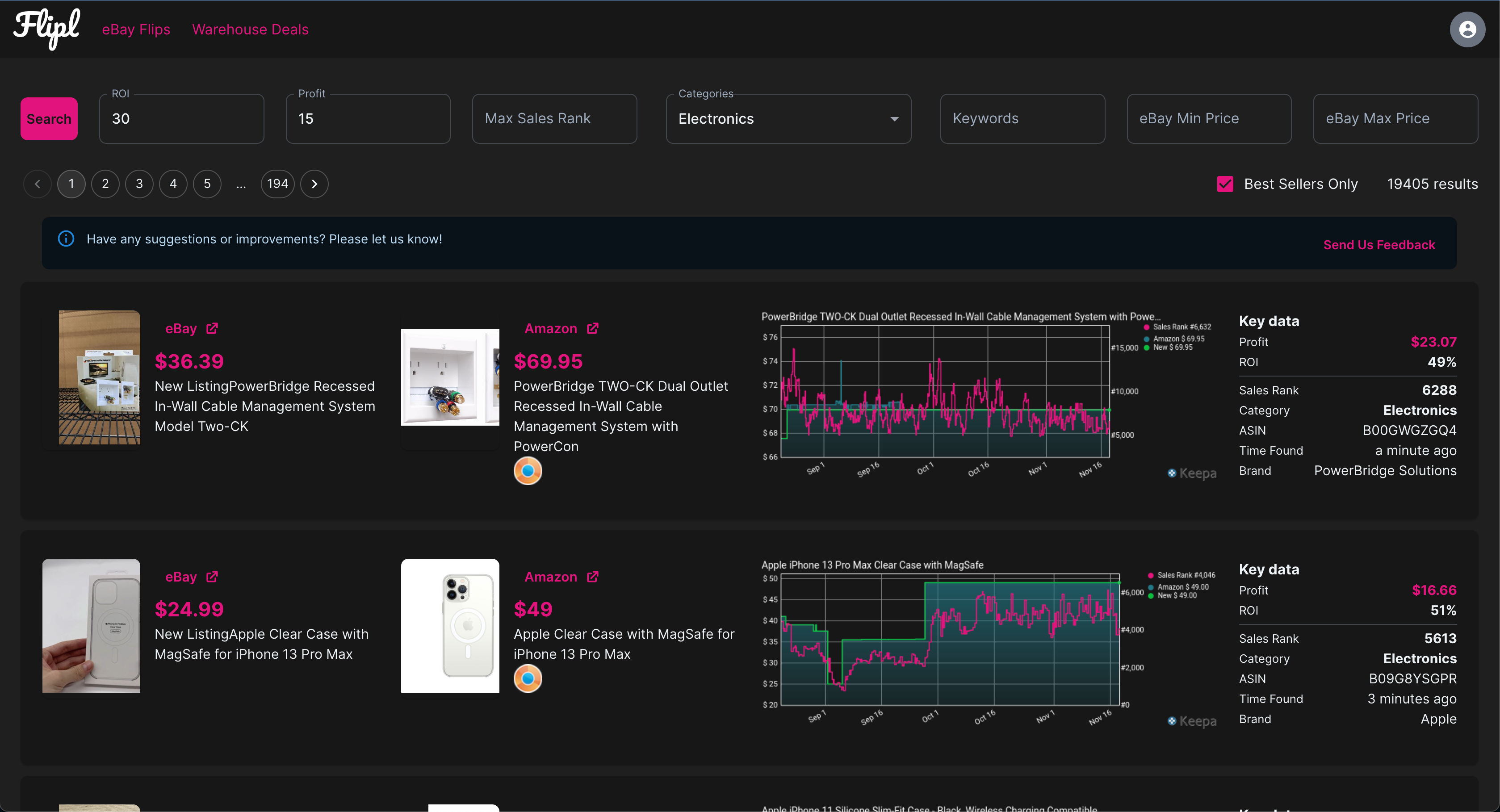This screenshot has height=812, width=1500.
Task: Click Send Us Feedback link
Action: coord(1378,244)
